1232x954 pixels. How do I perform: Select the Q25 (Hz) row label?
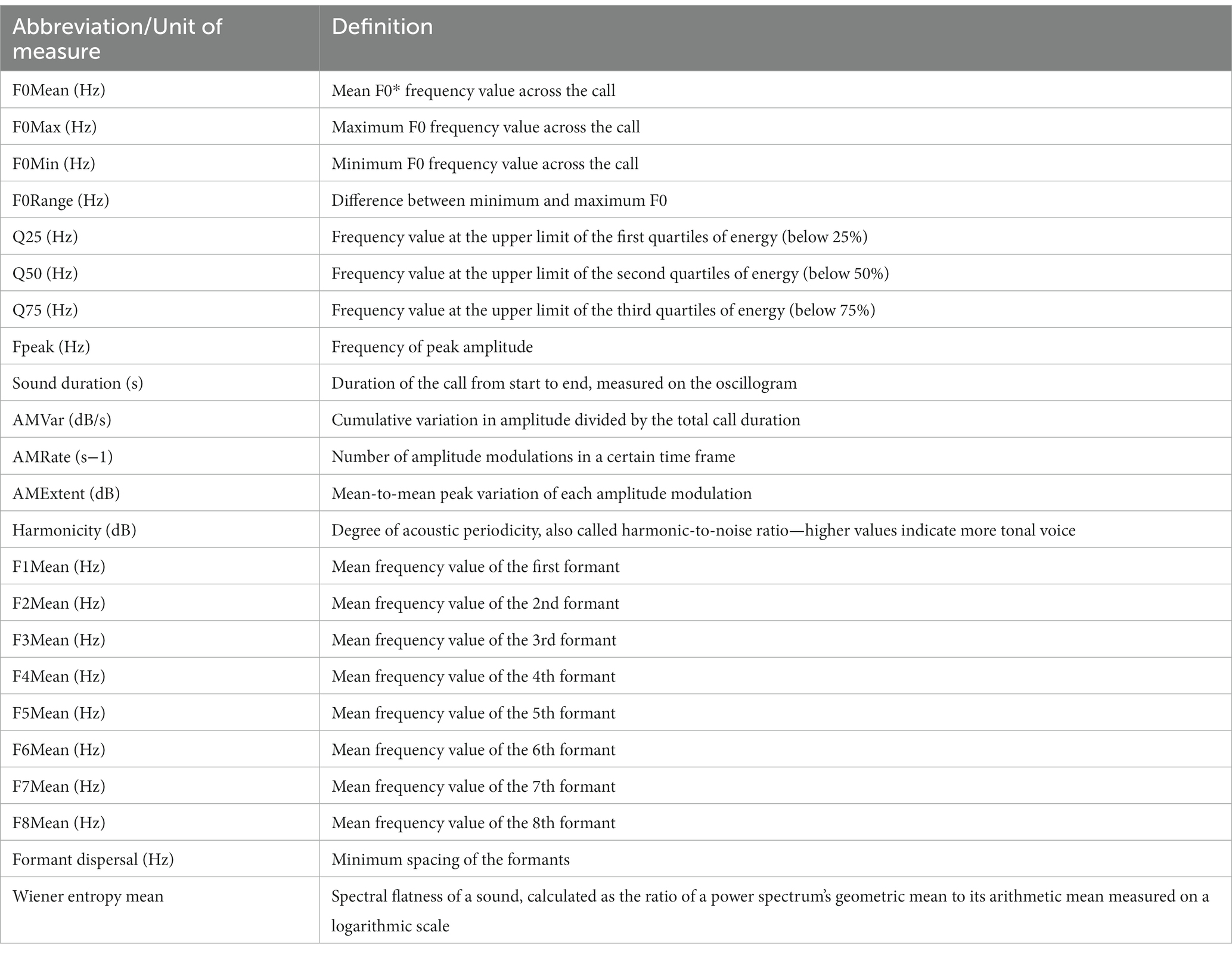coord(45,237)
